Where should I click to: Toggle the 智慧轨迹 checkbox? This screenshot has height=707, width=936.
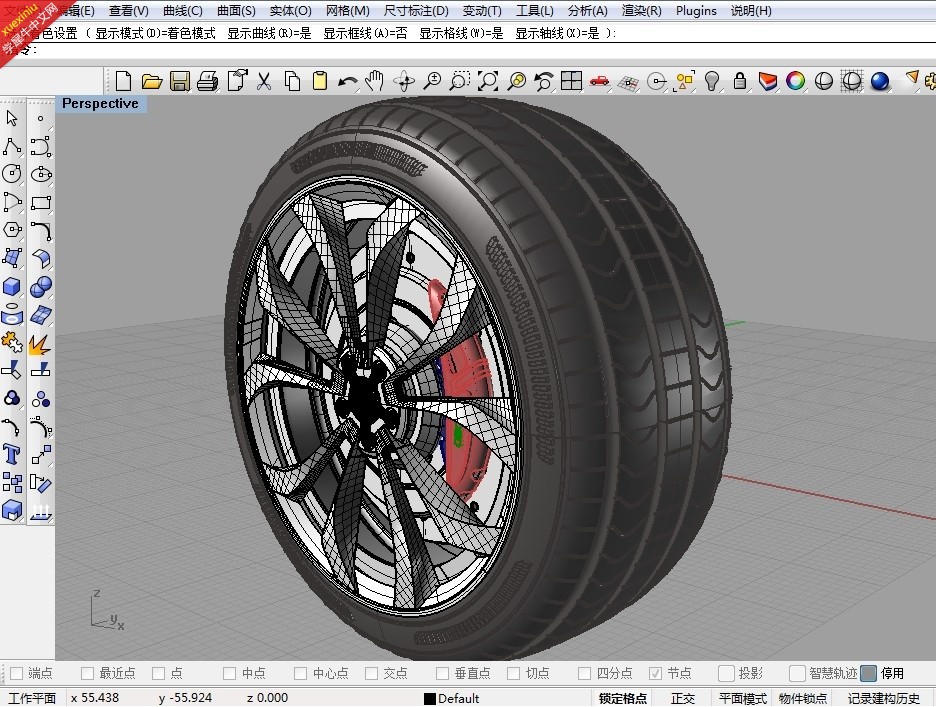click(797, 674)
